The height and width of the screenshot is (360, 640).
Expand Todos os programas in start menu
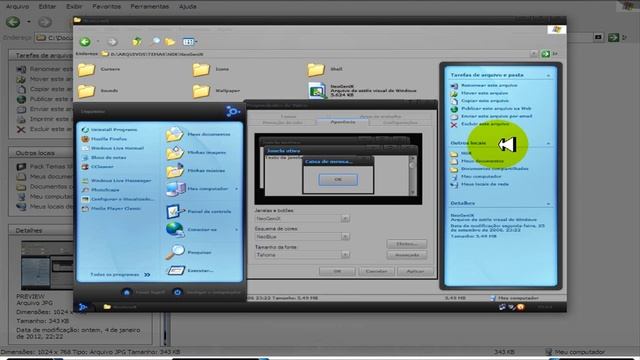[120, 275]
